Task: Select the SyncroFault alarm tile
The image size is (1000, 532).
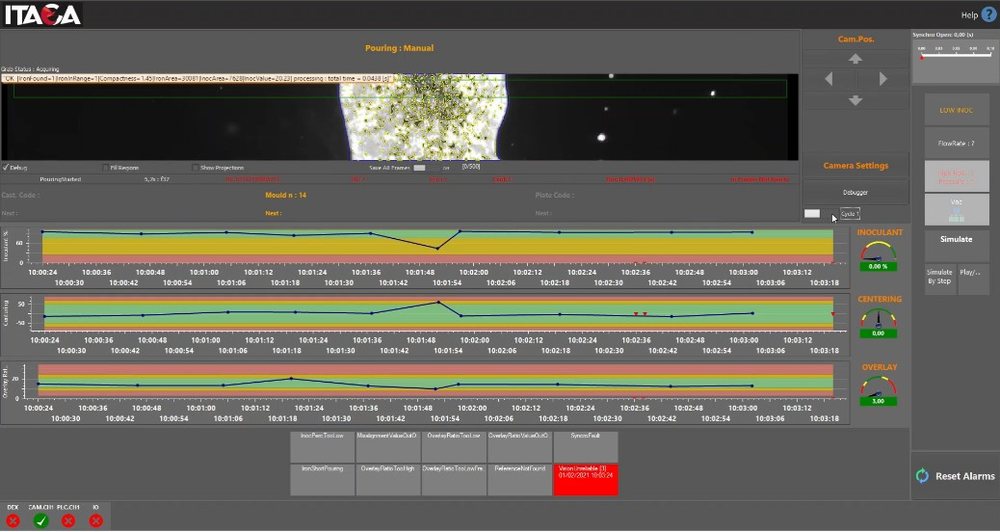Action: (x=585, y=447)
